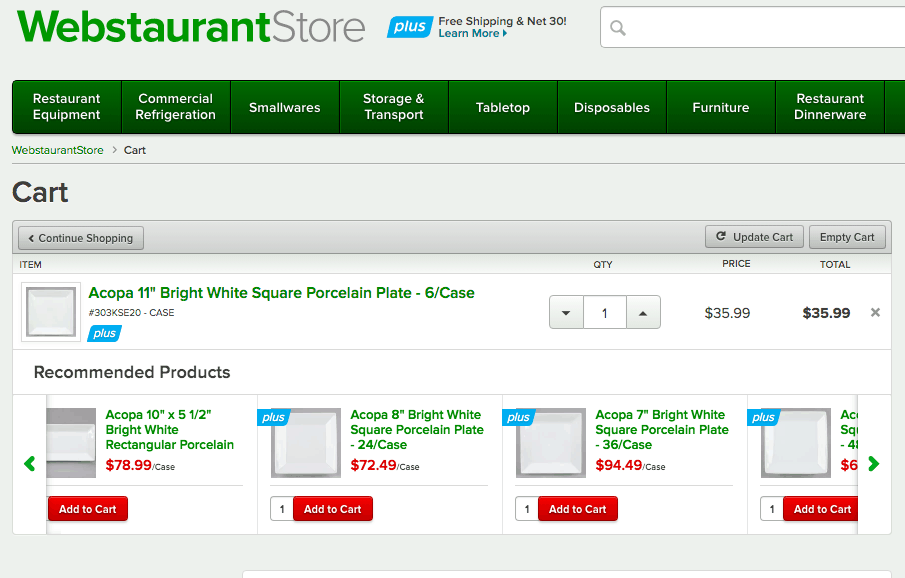905x578 pixels.
Task: Open Smallwares menu
Action: point(285,107)
